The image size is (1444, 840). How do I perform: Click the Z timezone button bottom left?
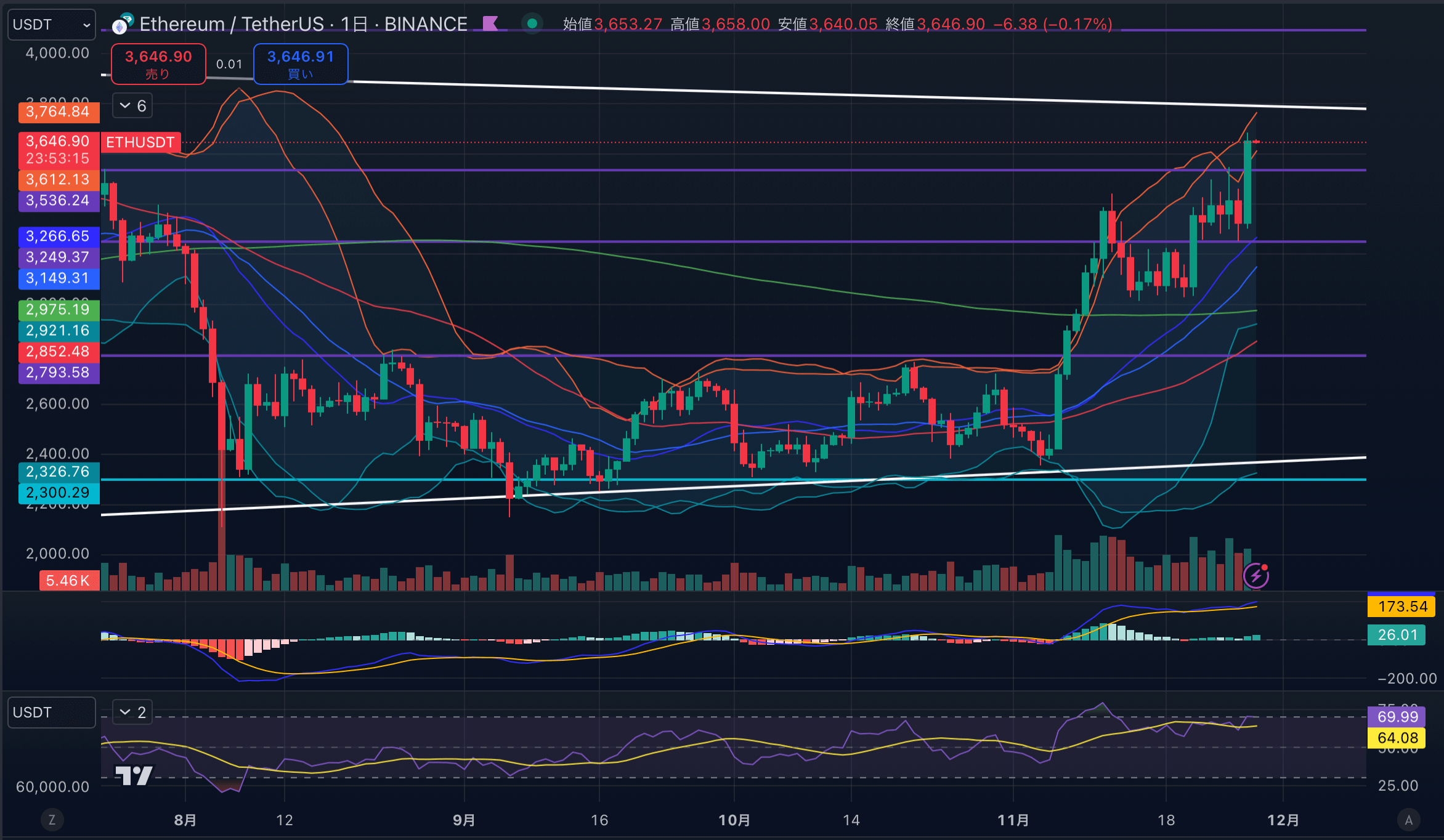[x=52, y=820]
